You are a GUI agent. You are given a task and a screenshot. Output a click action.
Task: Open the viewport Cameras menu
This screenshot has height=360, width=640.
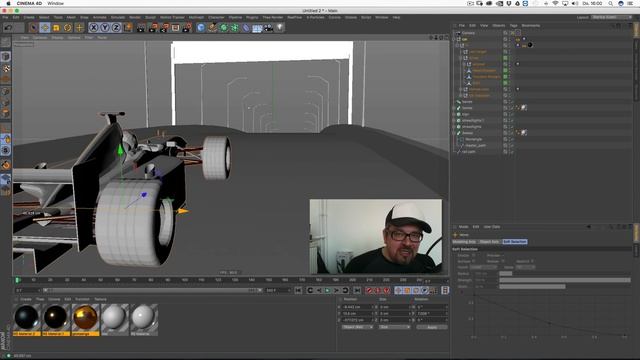click(40, 38)
